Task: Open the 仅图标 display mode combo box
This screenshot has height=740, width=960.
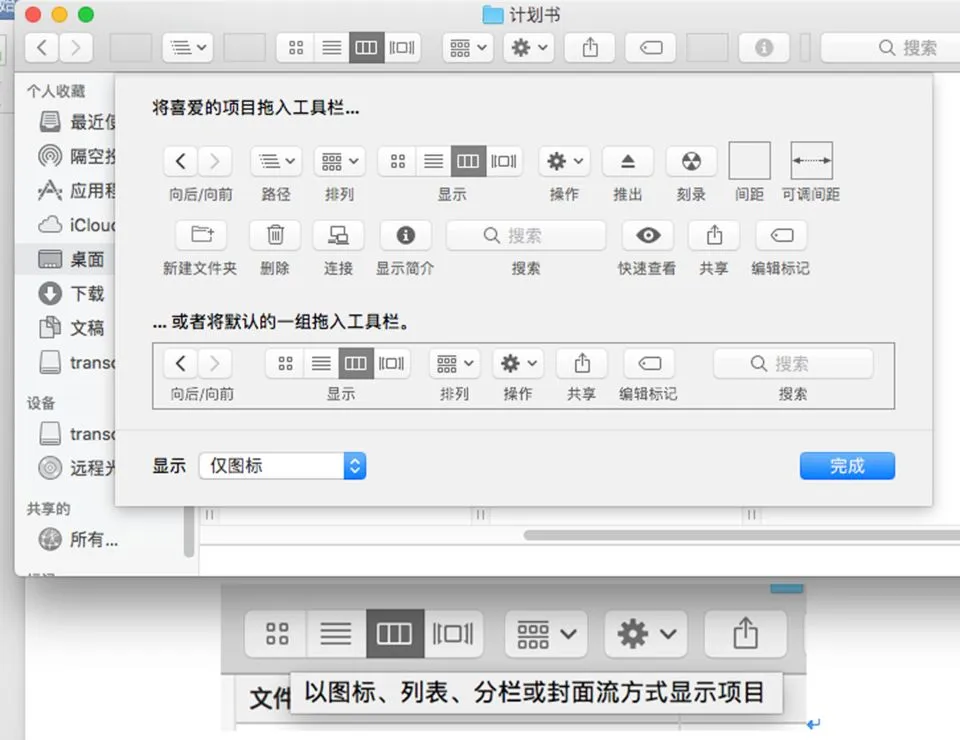Action: tap(283, 465)
